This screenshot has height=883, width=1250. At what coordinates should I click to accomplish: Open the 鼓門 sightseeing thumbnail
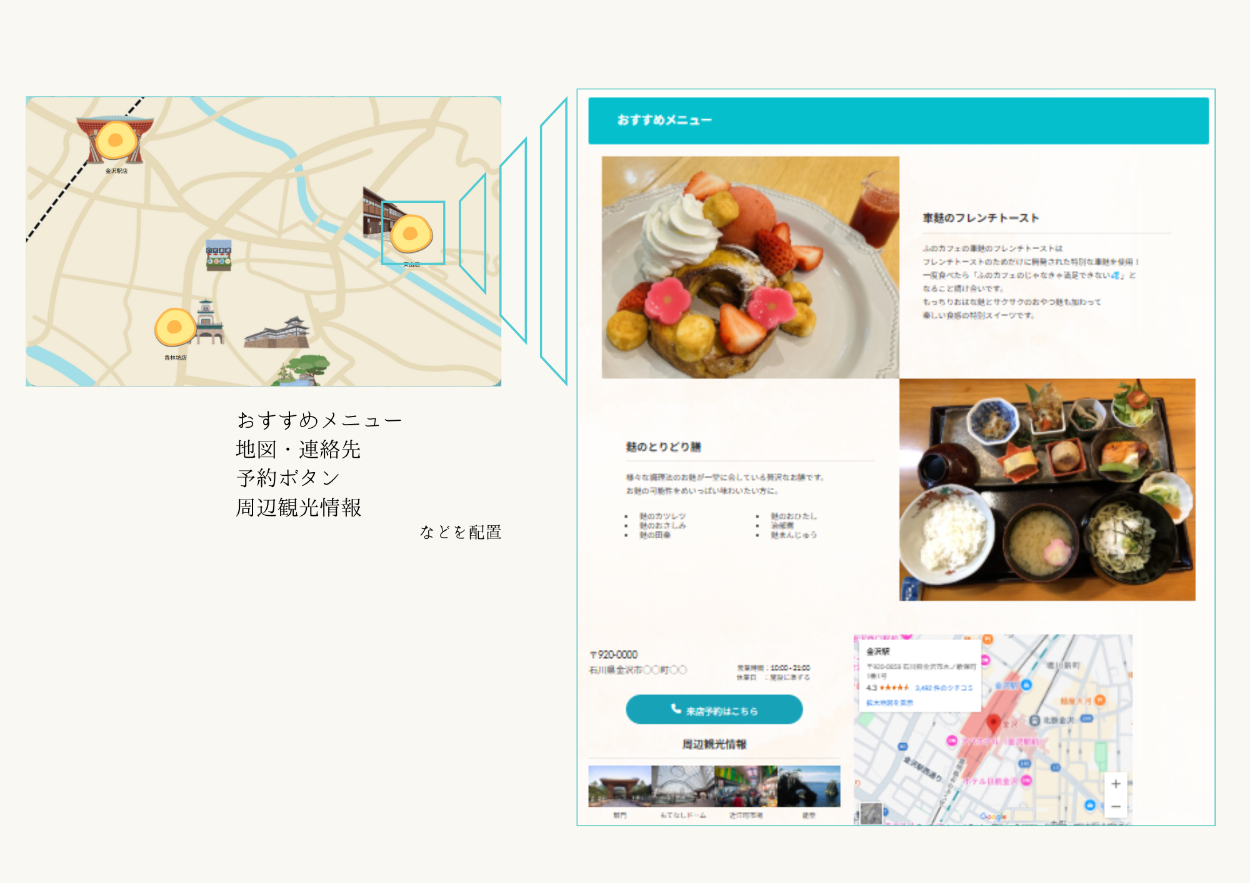point(620,787)
